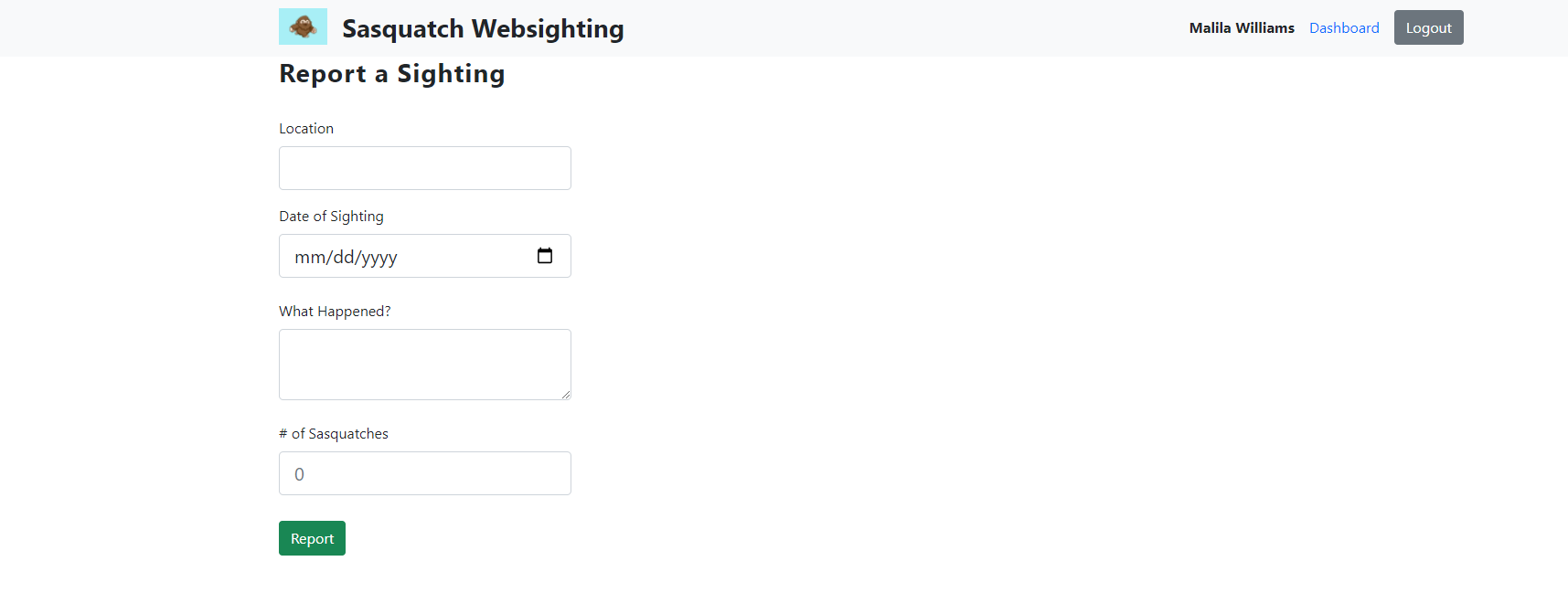Open the Dashboard page
Viewport: 1568px width, 593px height.
(1344, 27)
